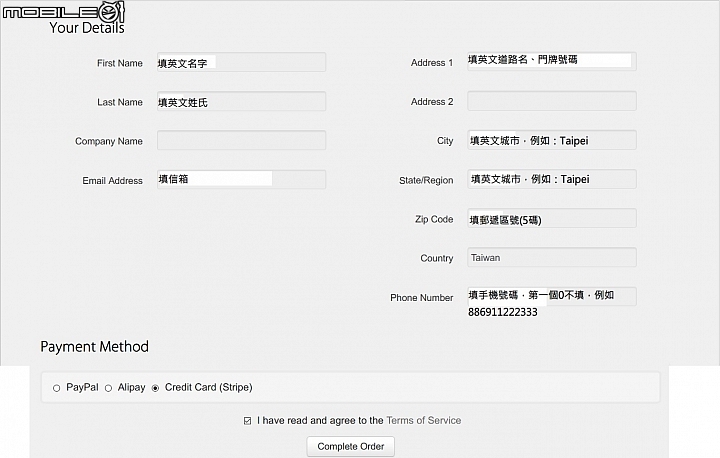Click the 'Email Address' label

(112, 181)
